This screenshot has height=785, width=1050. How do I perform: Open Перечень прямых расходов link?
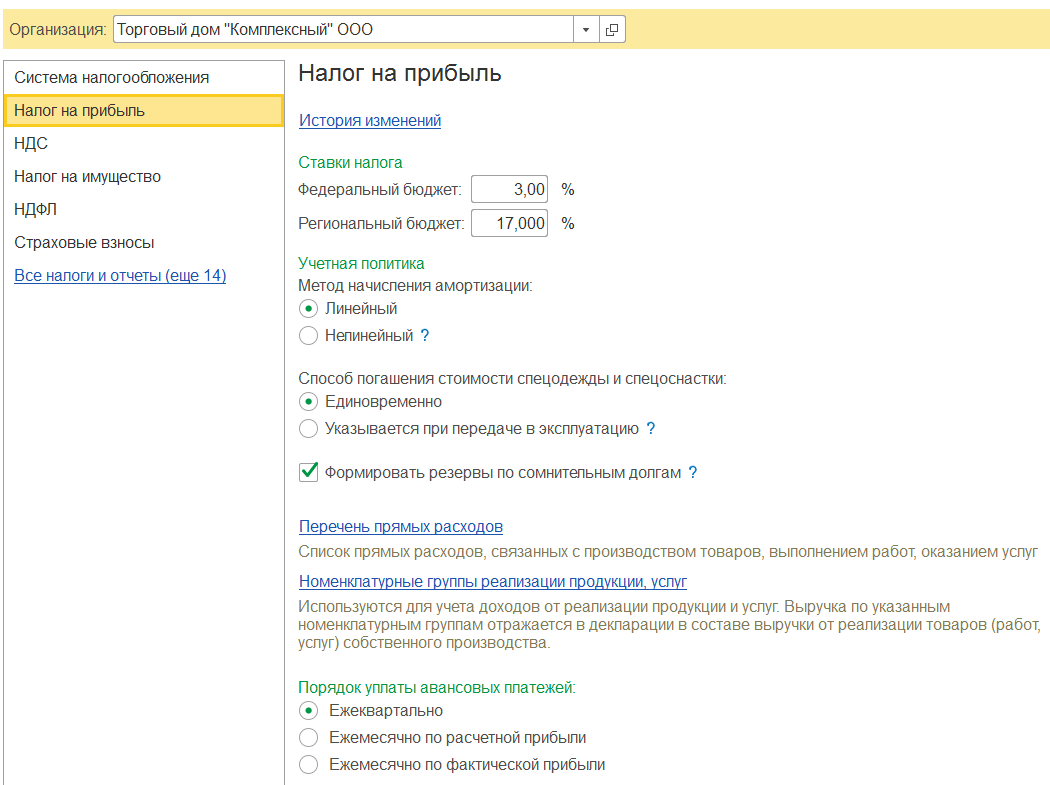click(400, 527)
